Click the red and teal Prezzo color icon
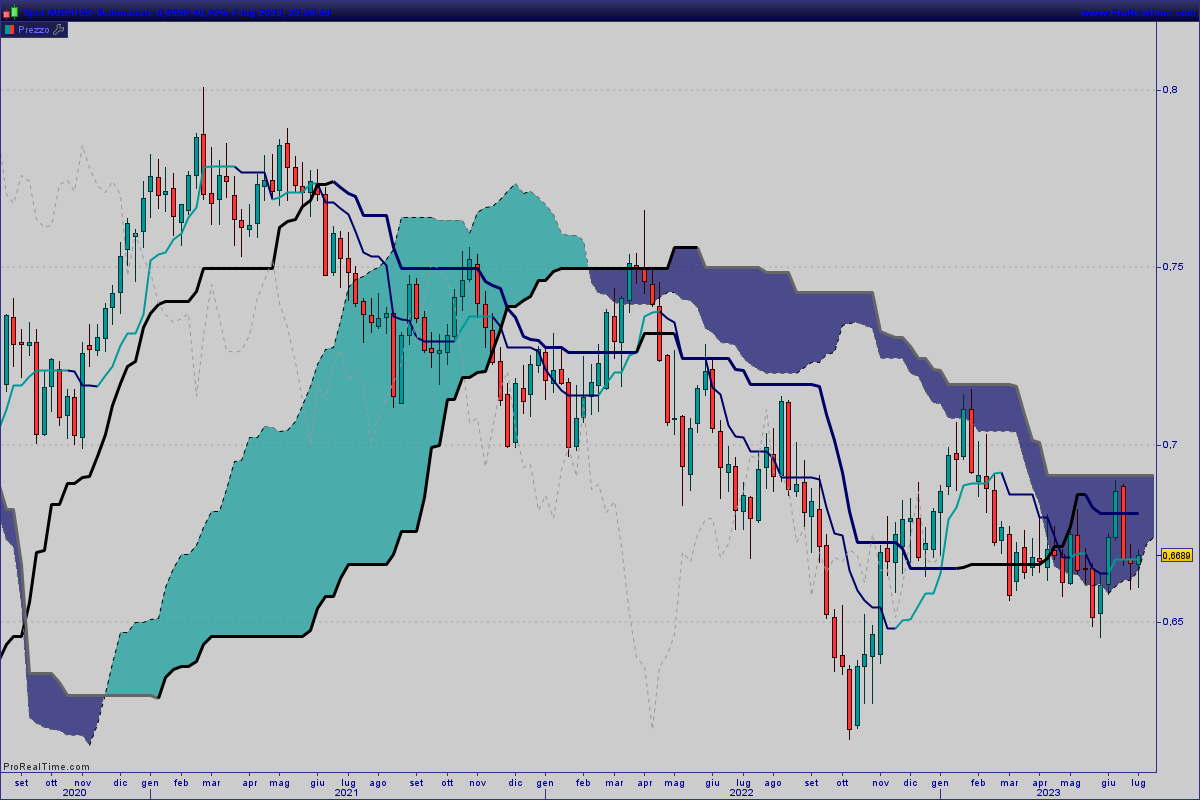The image size is (1200, 800). [9, 30]
